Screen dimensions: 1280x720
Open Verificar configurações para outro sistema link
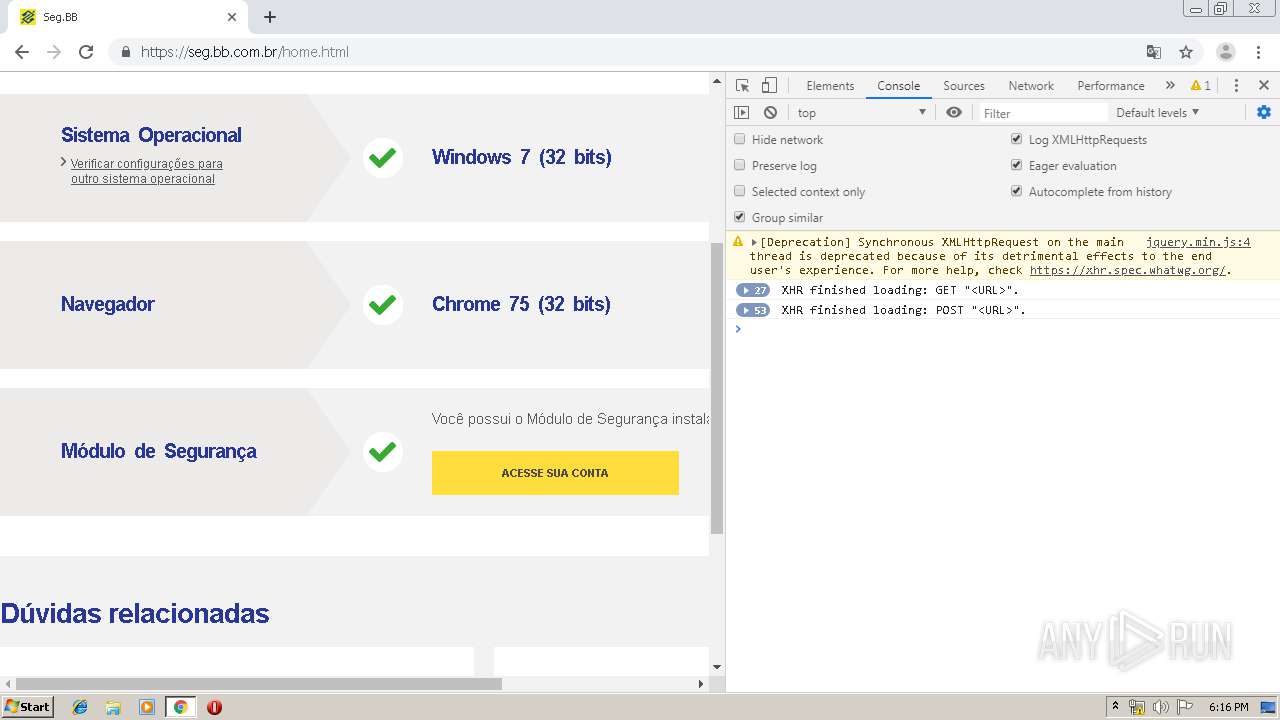[x=146, y=171]
